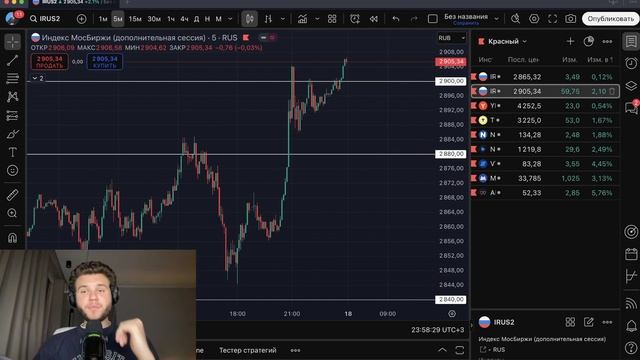The width and height of the screenshot is (640, 360).
Task: Open the economic calendar icon
Action: pyautogui.click(x=631, y=254)
